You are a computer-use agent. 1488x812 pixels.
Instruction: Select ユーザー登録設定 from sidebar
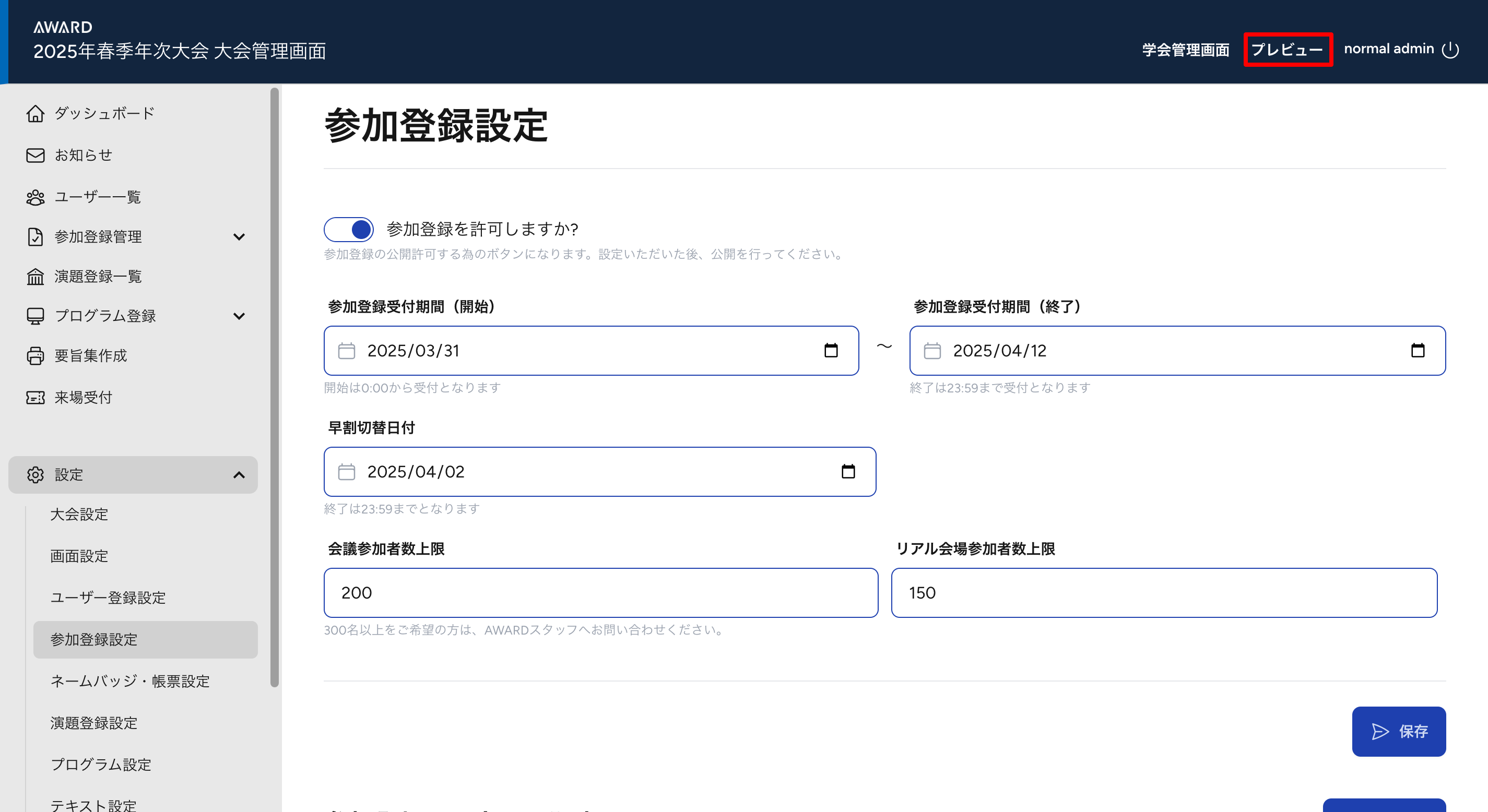pos(108,598)
